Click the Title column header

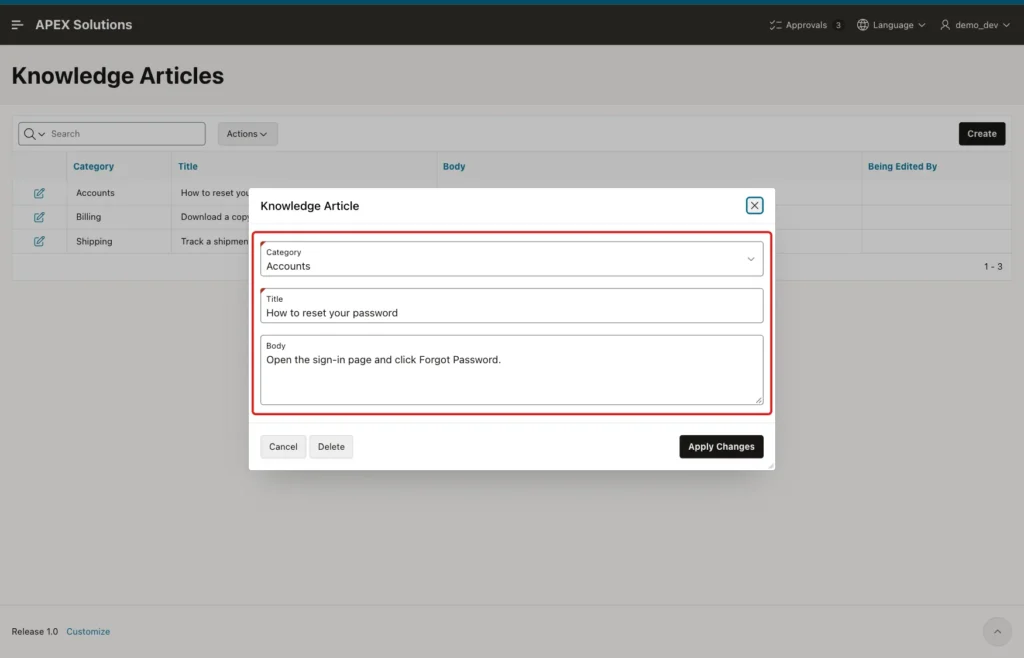coord(187,166)
